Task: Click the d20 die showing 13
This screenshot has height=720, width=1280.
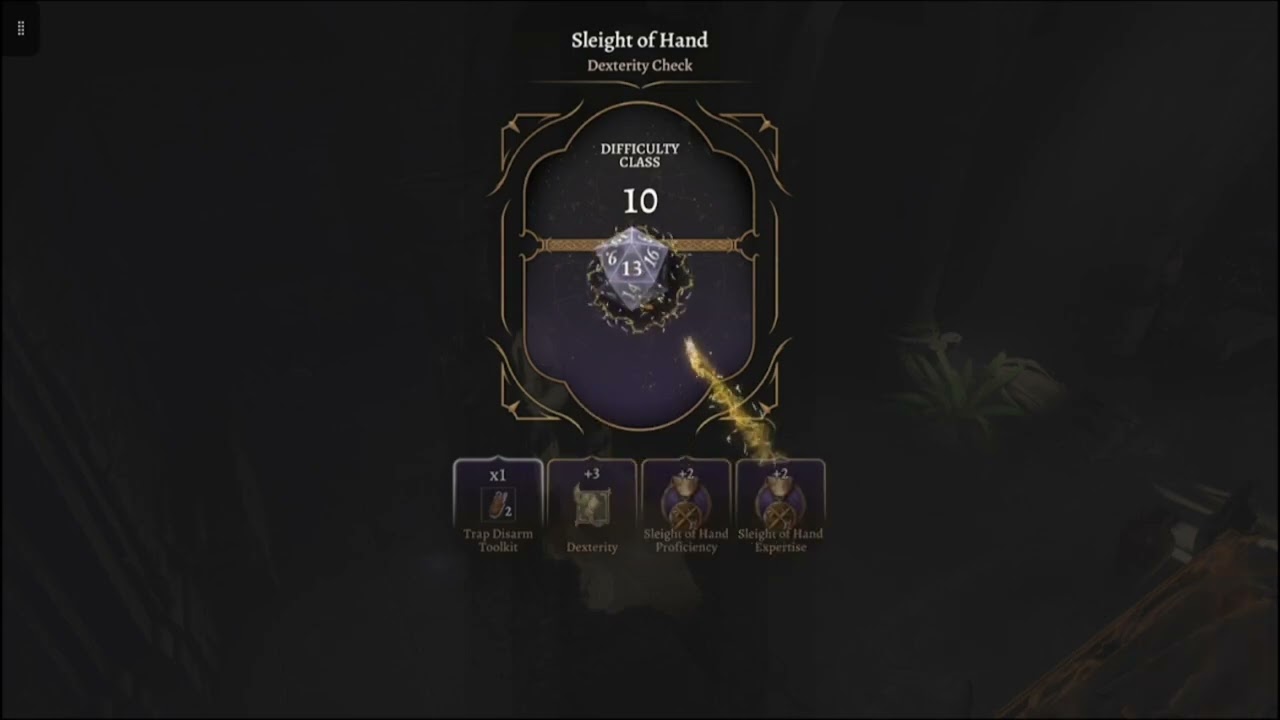Action: click(633, 268)
